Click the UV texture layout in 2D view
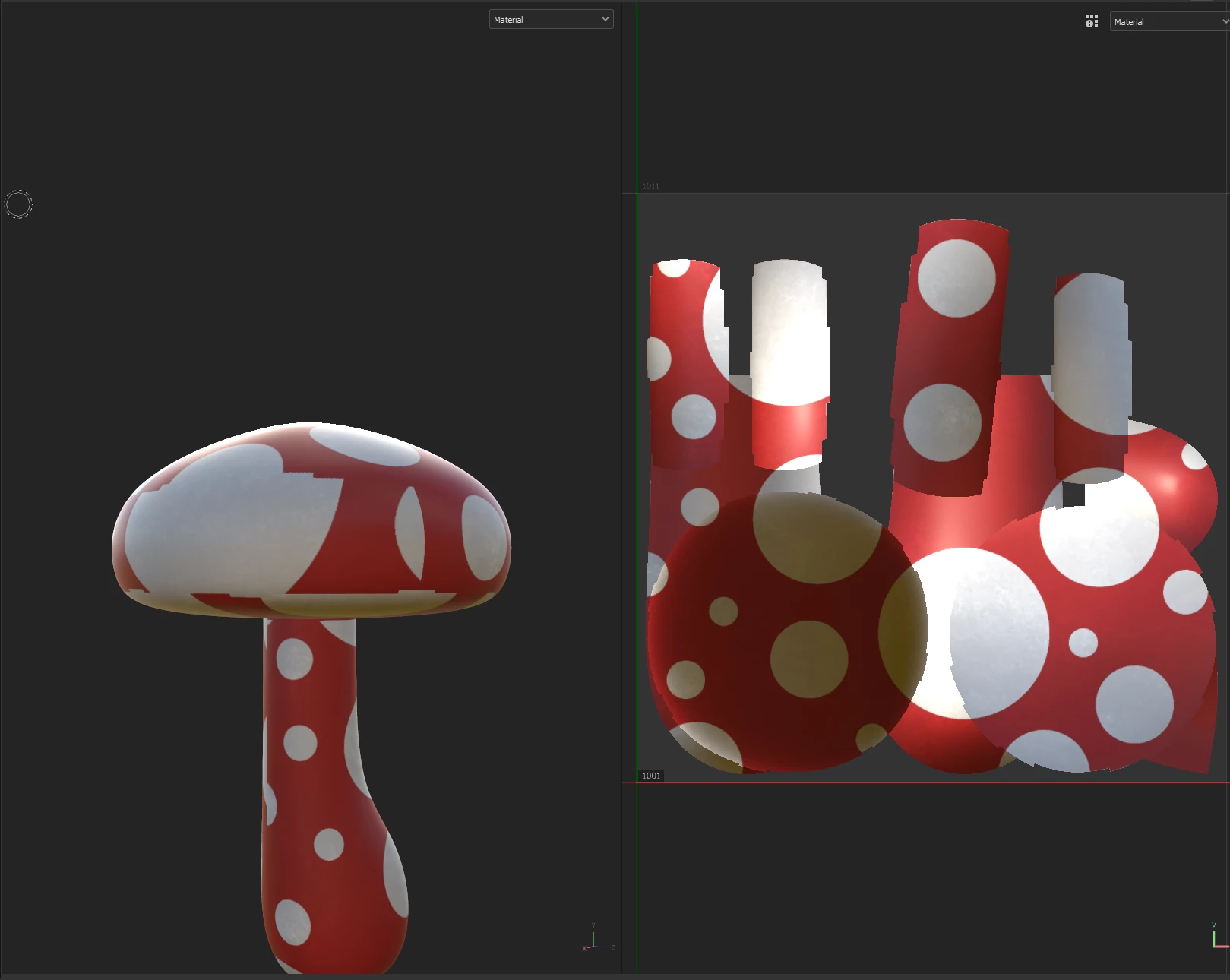Image resolution: width=1230 pixels, height=980 pixels. 932,496
